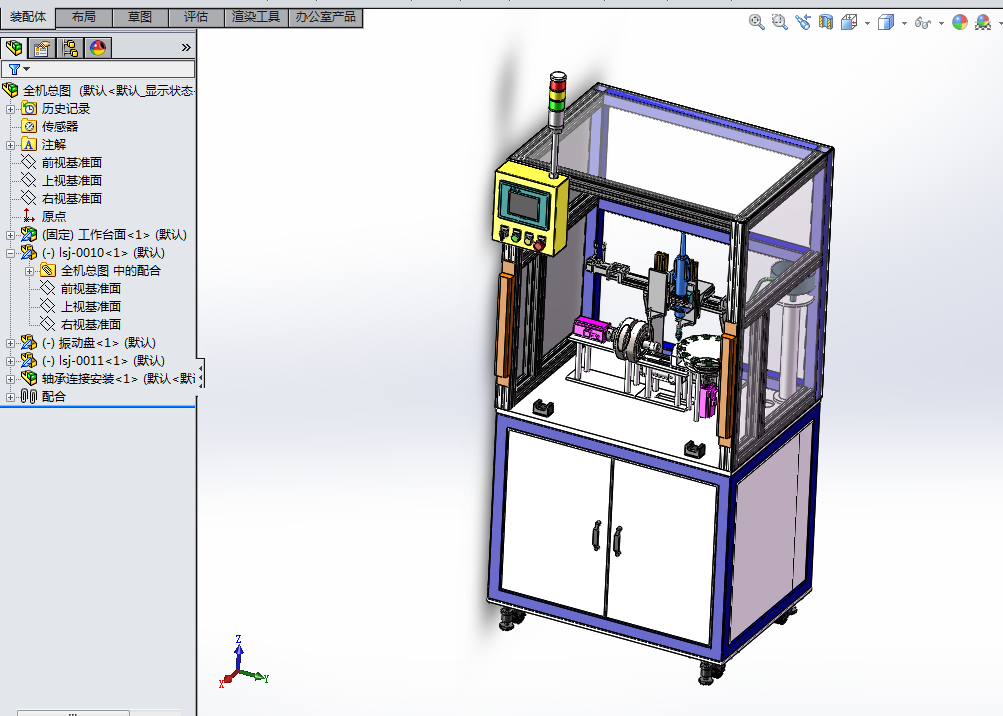Open the View Orientation dropdown arrow

pyautogui.click(x=867, y=24)
